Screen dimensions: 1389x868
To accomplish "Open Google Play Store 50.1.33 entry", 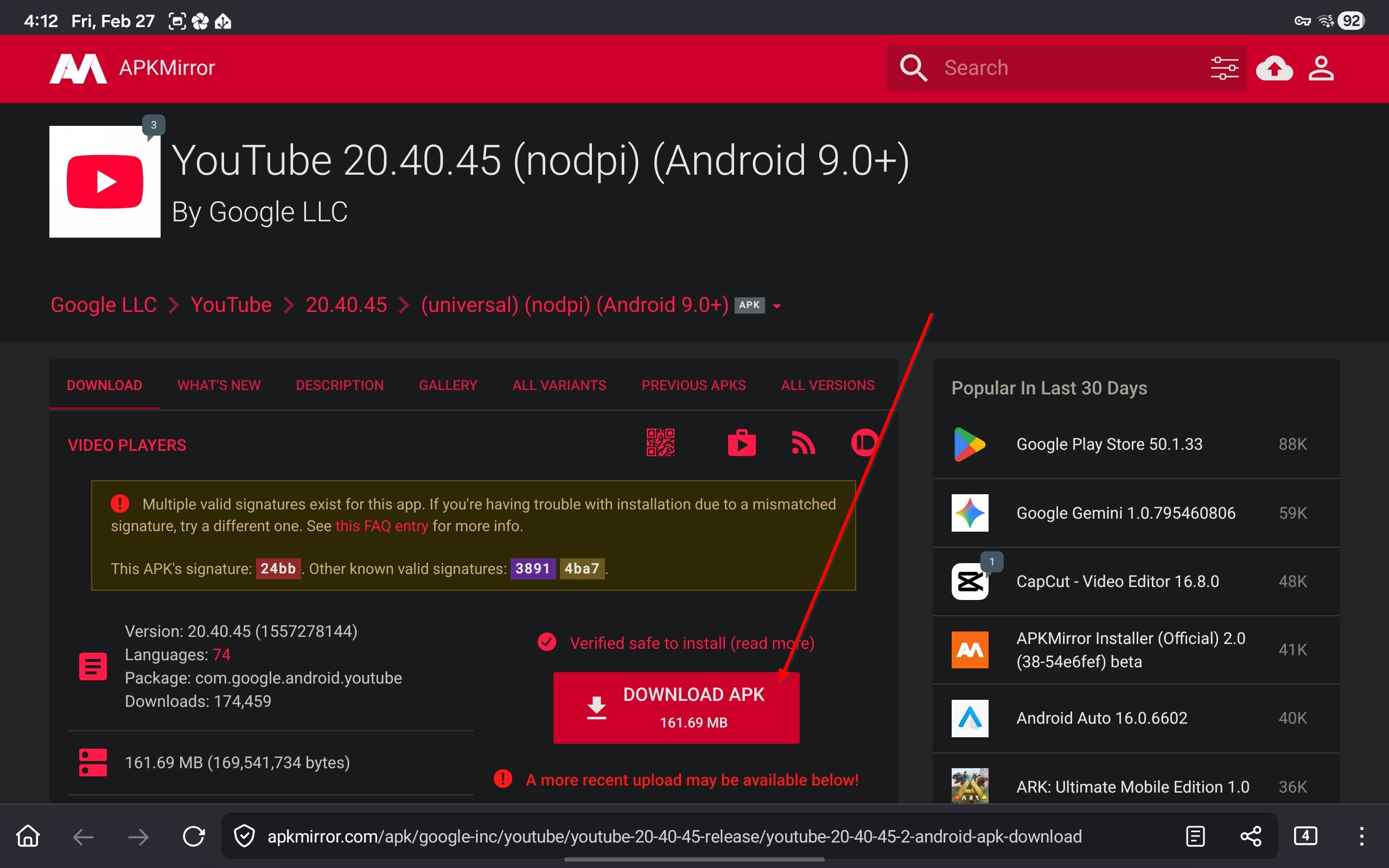I will coord(1109,444).
